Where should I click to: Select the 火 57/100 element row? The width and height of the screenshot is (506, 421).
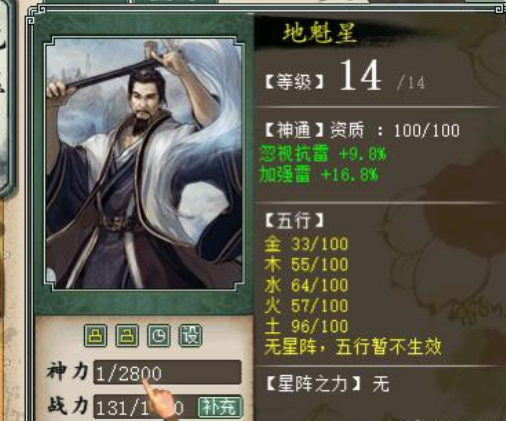tap(306, 305)
